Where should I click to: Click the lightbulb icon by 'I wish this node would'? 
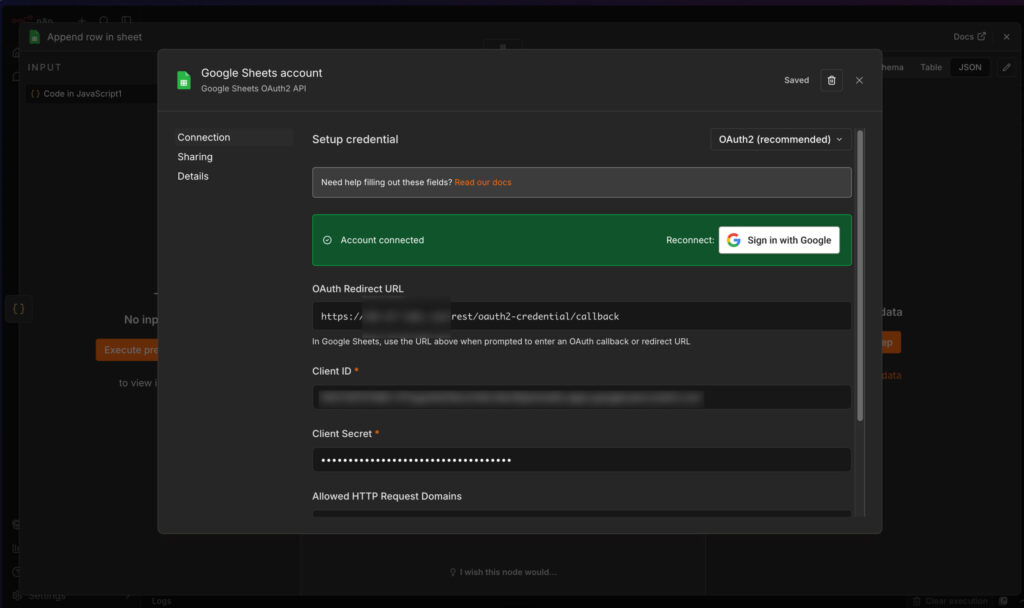coord(453,572)
